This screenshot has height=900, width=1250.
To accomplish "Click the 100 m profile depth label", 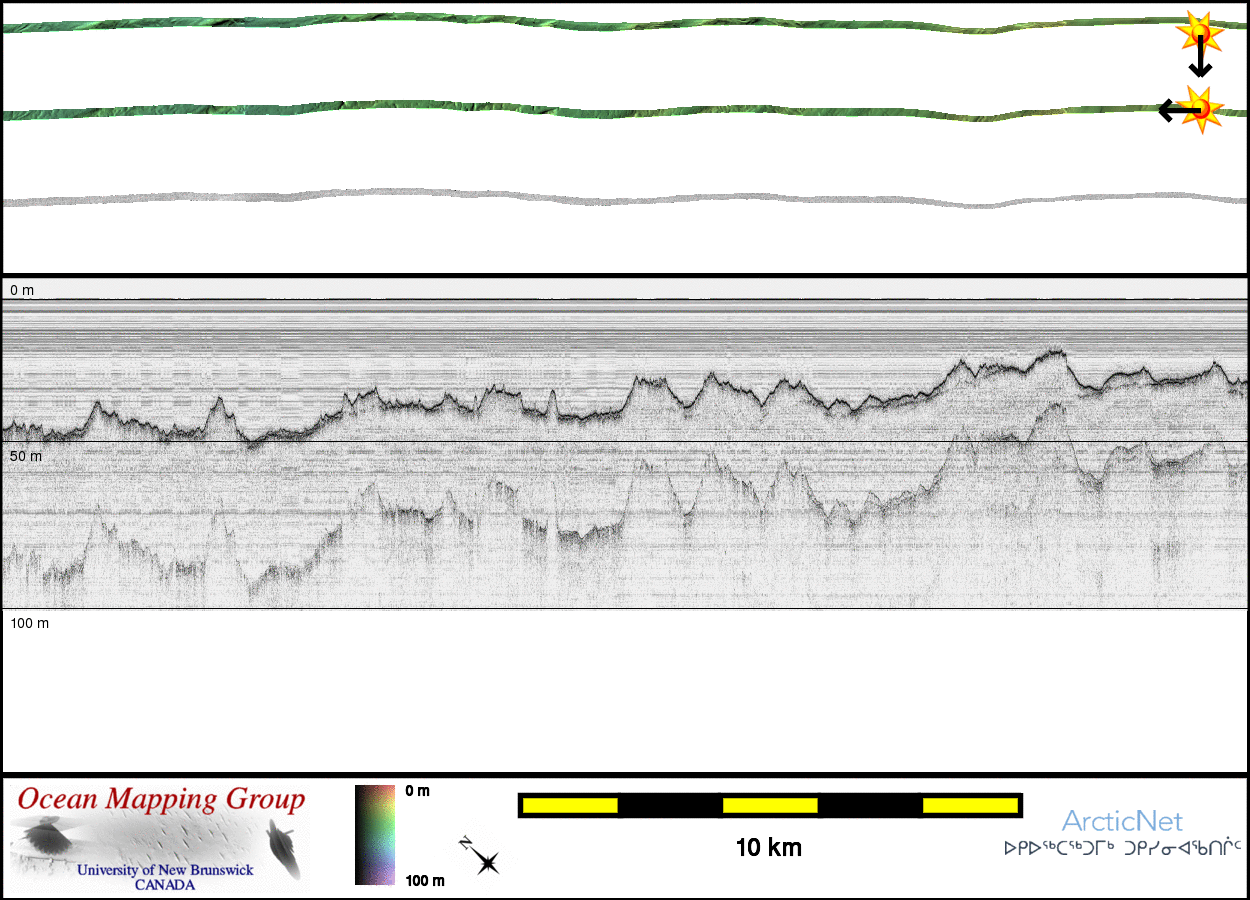I will (30, 623).
